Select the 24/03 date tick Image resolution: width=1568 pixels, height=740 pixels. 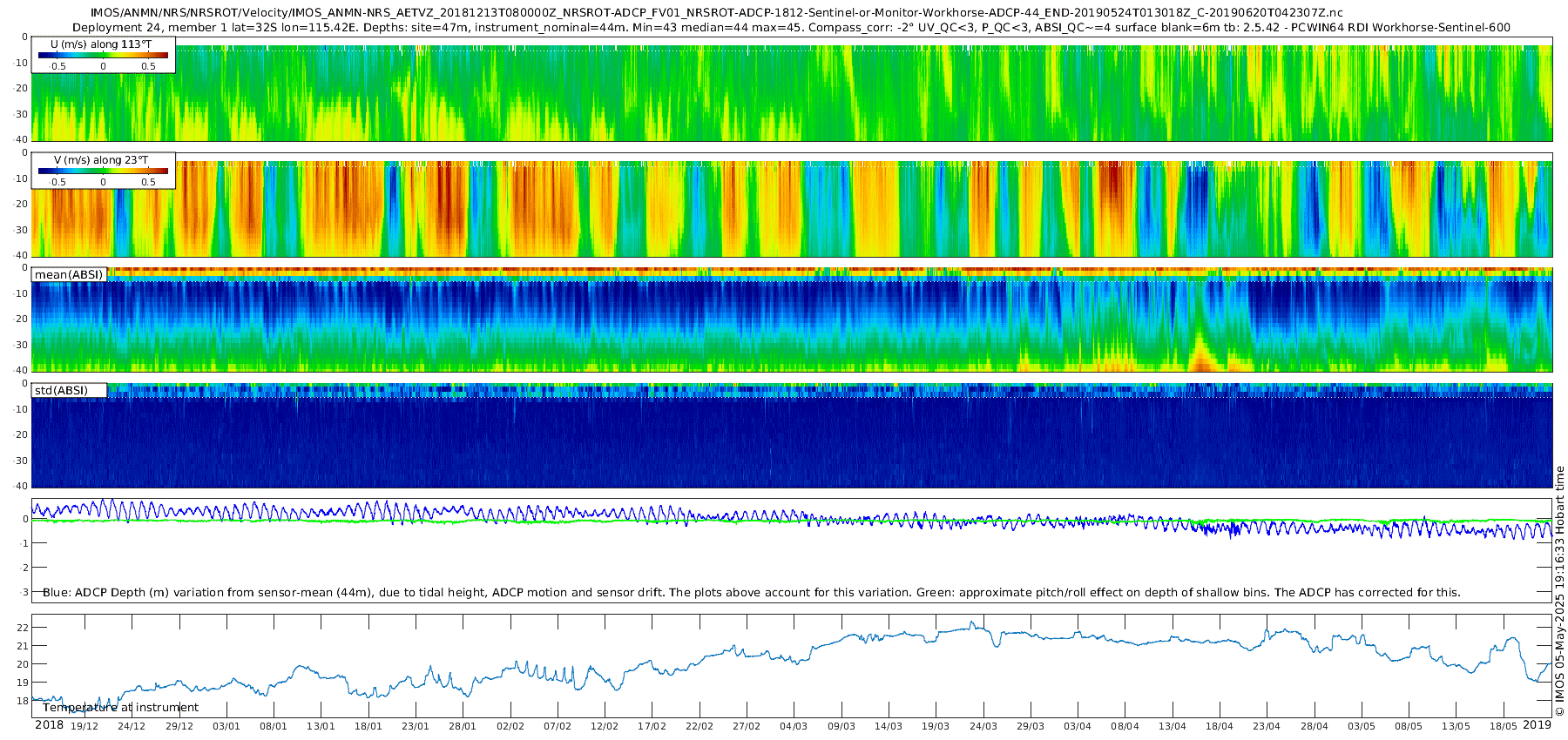983,727
